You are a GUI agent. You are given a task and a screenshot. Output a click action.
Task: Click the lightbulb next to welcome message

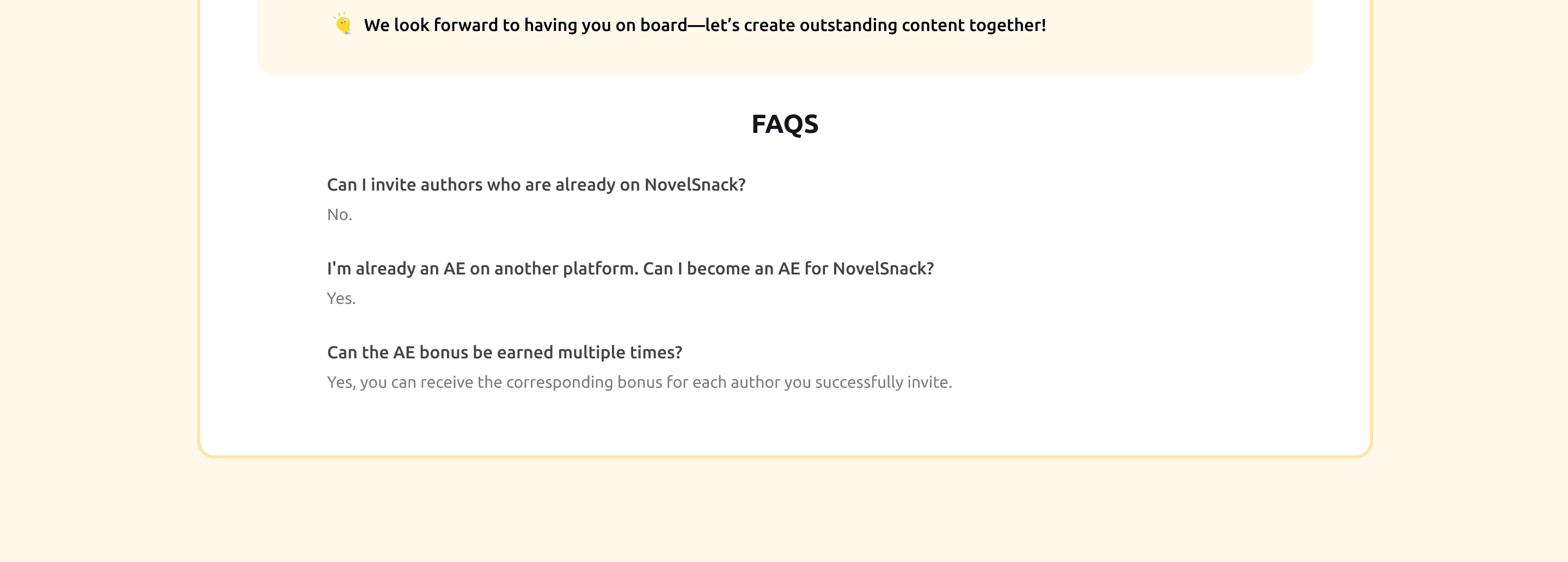point(344,26)
